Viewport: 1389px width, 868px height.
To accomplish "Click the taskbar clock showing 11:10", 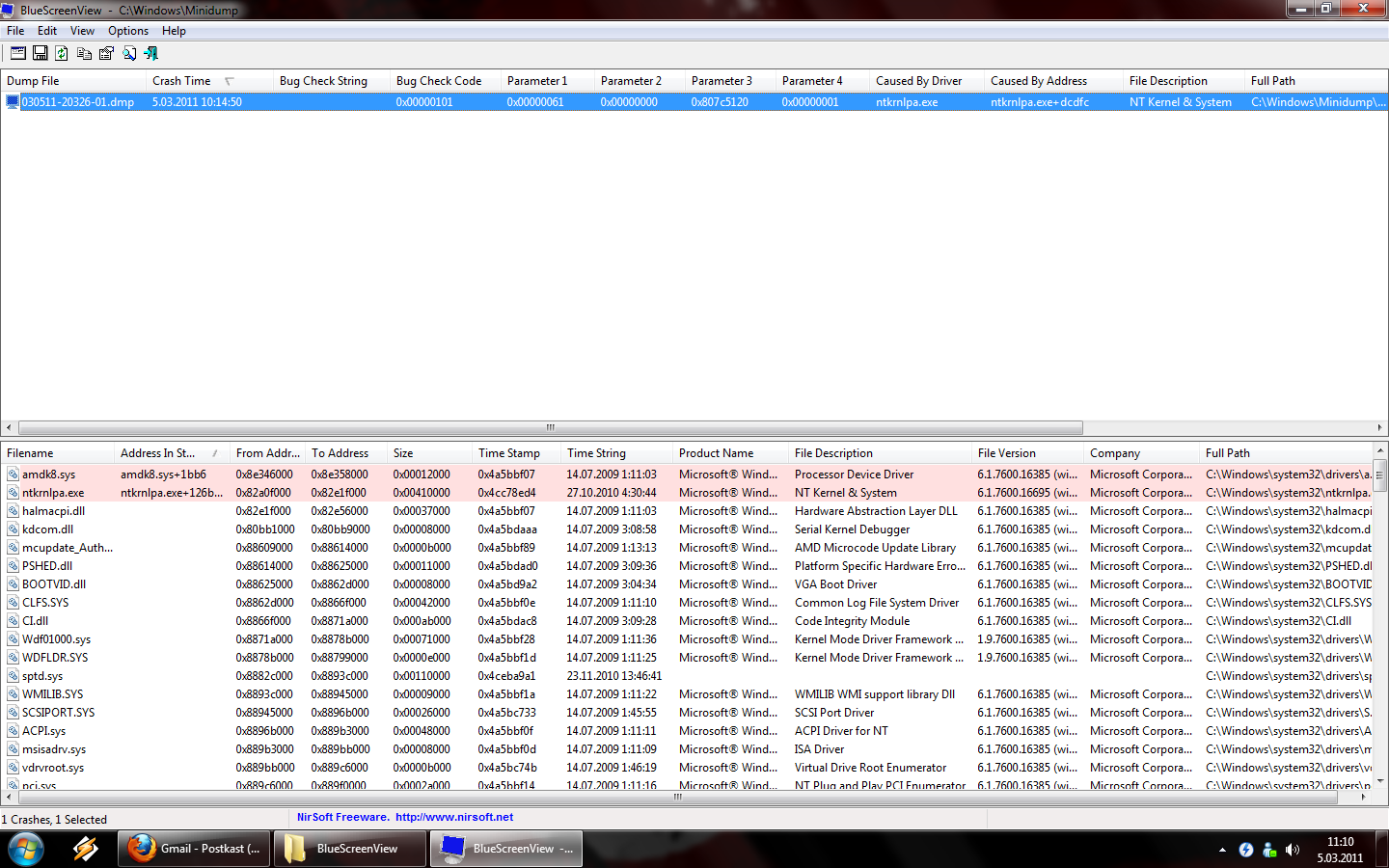I will coord(1340,850).
